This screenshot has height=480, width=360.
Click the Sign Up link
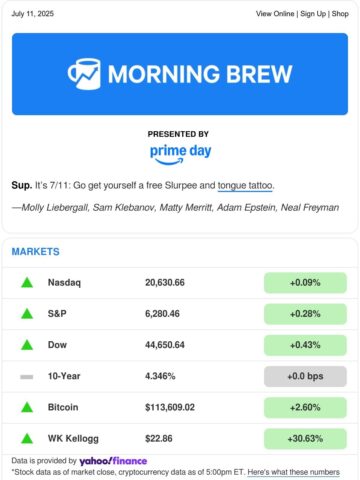click(313, 14)
